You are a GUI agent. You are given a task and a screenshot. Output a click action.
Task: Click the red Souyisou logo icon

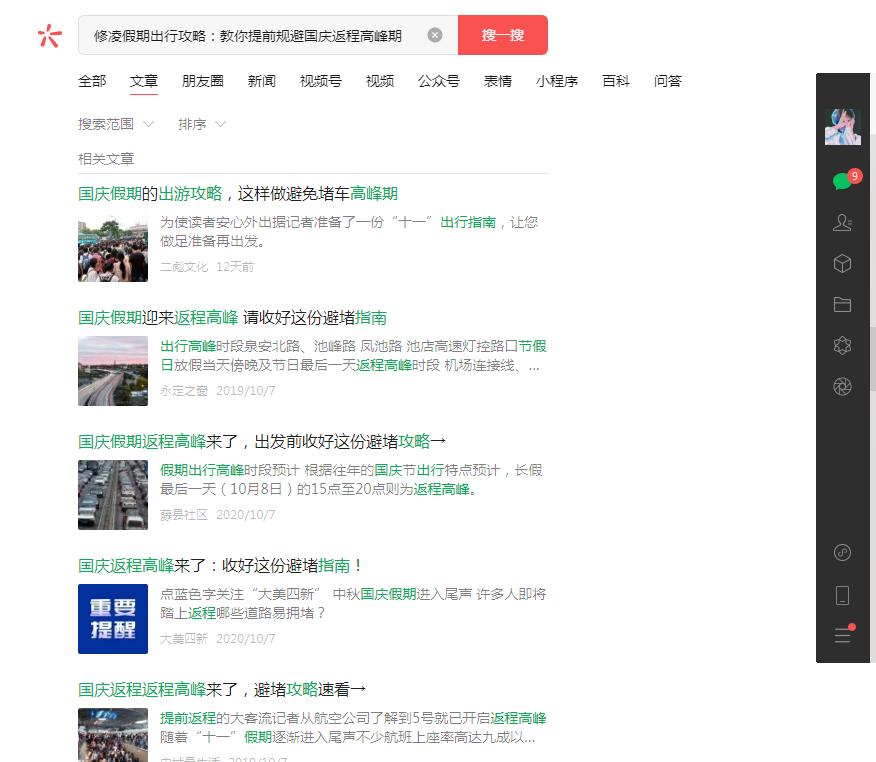50,36
